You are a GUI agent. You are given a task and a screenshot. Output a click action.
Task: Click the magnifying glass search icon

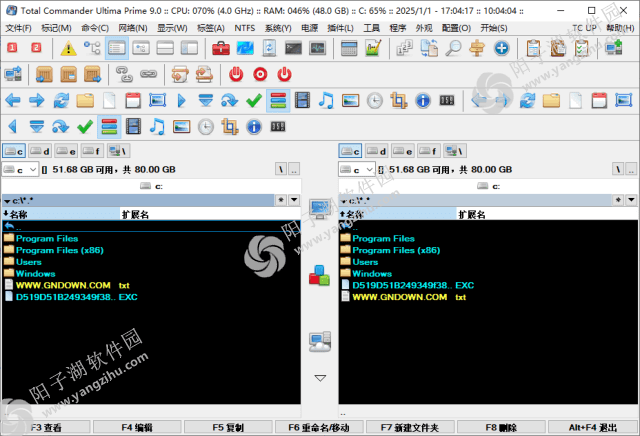click(x=453, y=48)
